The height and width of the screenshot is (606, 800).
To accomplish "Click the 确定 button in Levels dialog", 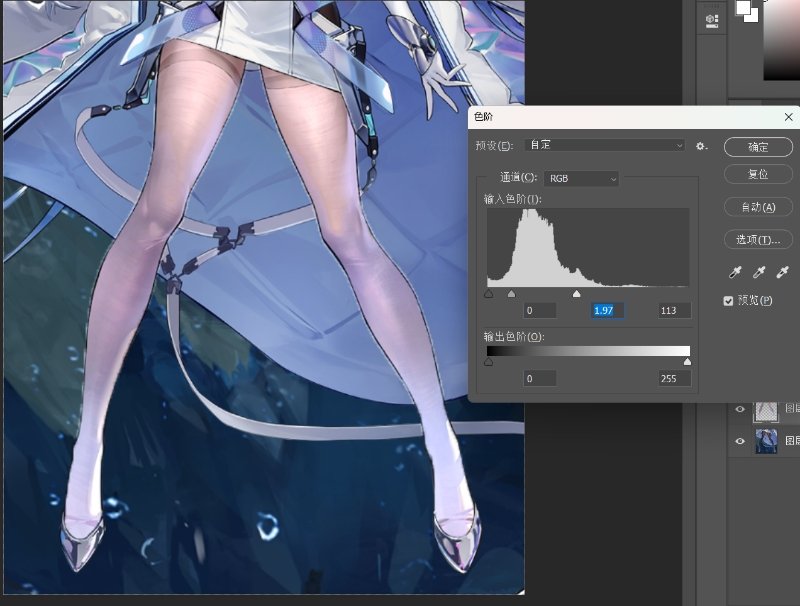I will pyautogui.click(x=758, y=147).
